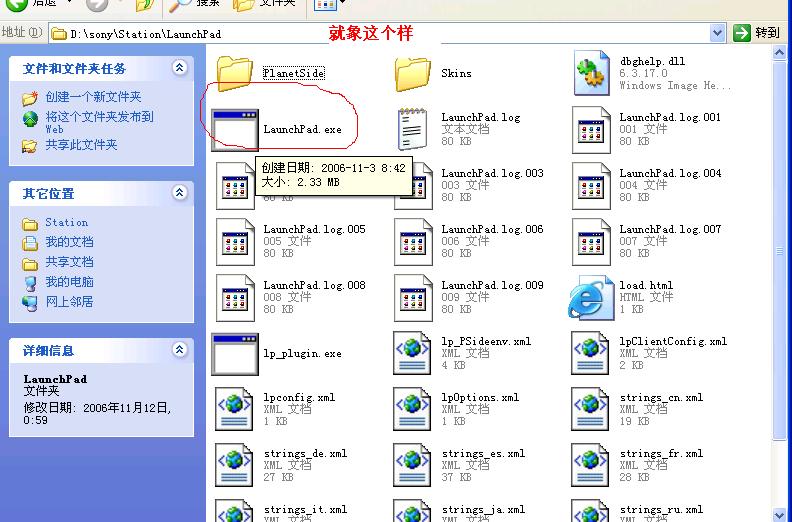Click the forward arrow toolbar button

(x=97, y=4)
